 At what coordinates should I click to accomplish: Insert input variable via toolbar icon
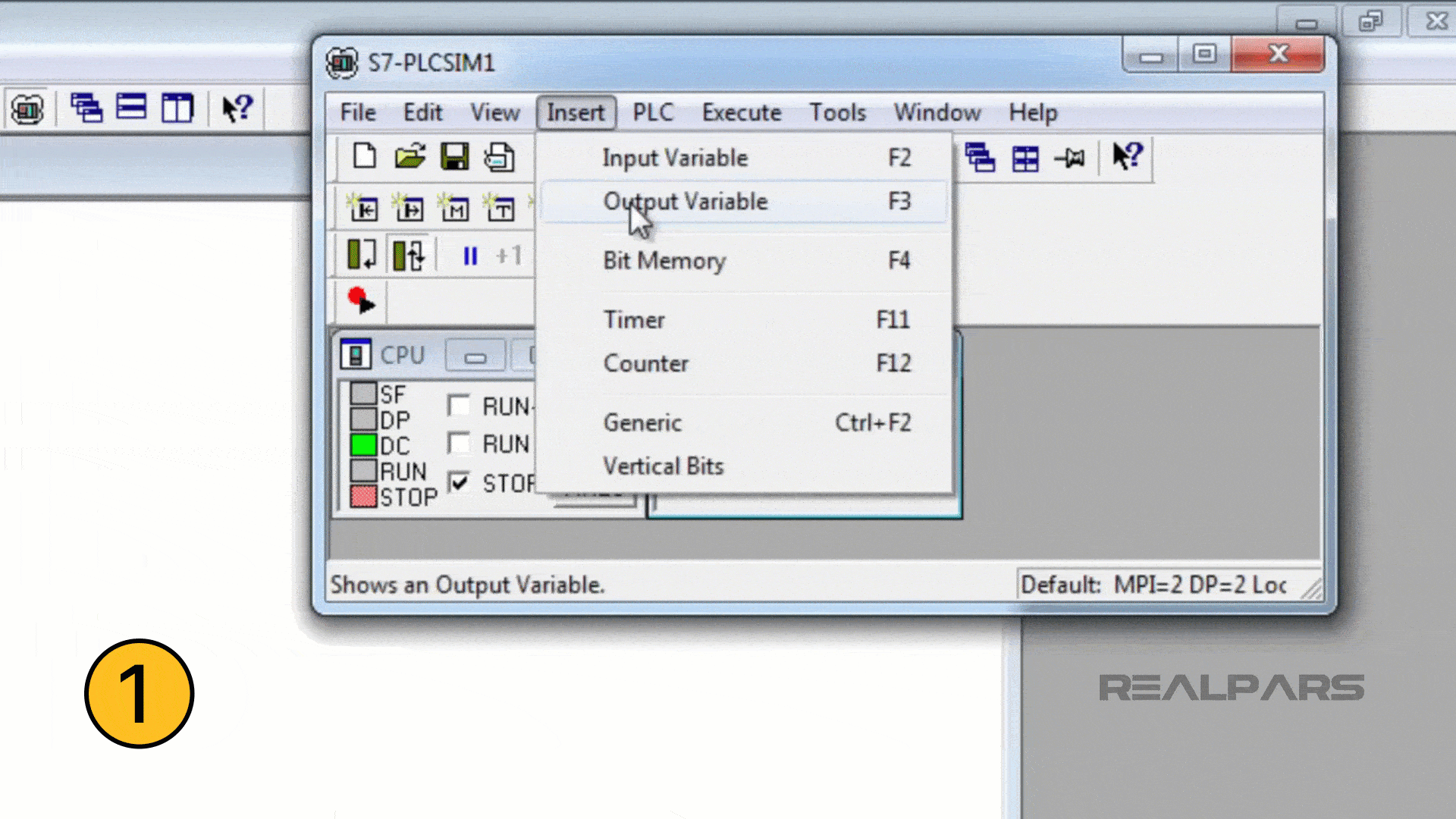click(363, 207)
